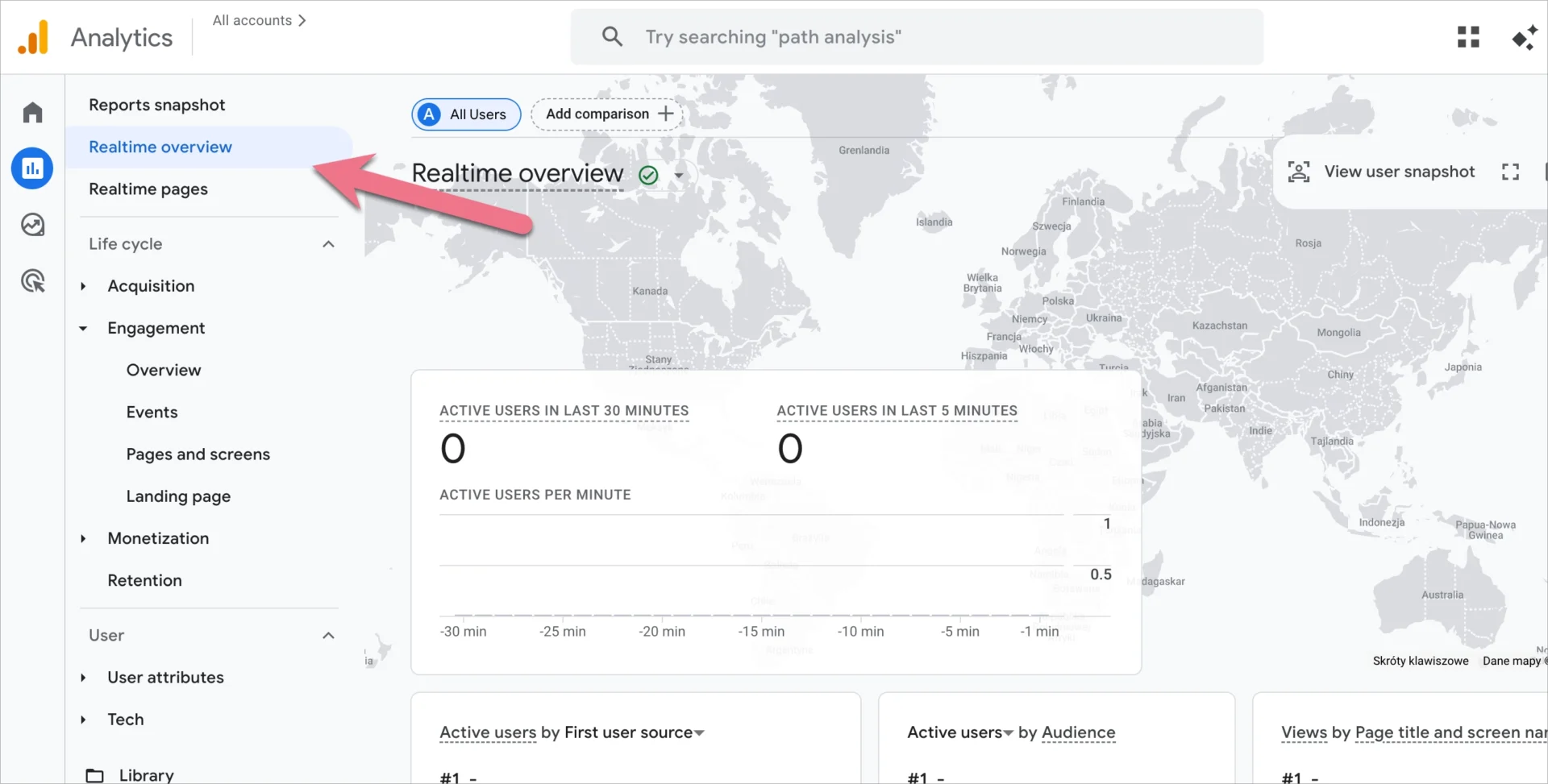Go to Reports snapshot
Image resolution: width=1548 pixels, height=784 pixels.
pyautogui.click(x=157, y=105)
